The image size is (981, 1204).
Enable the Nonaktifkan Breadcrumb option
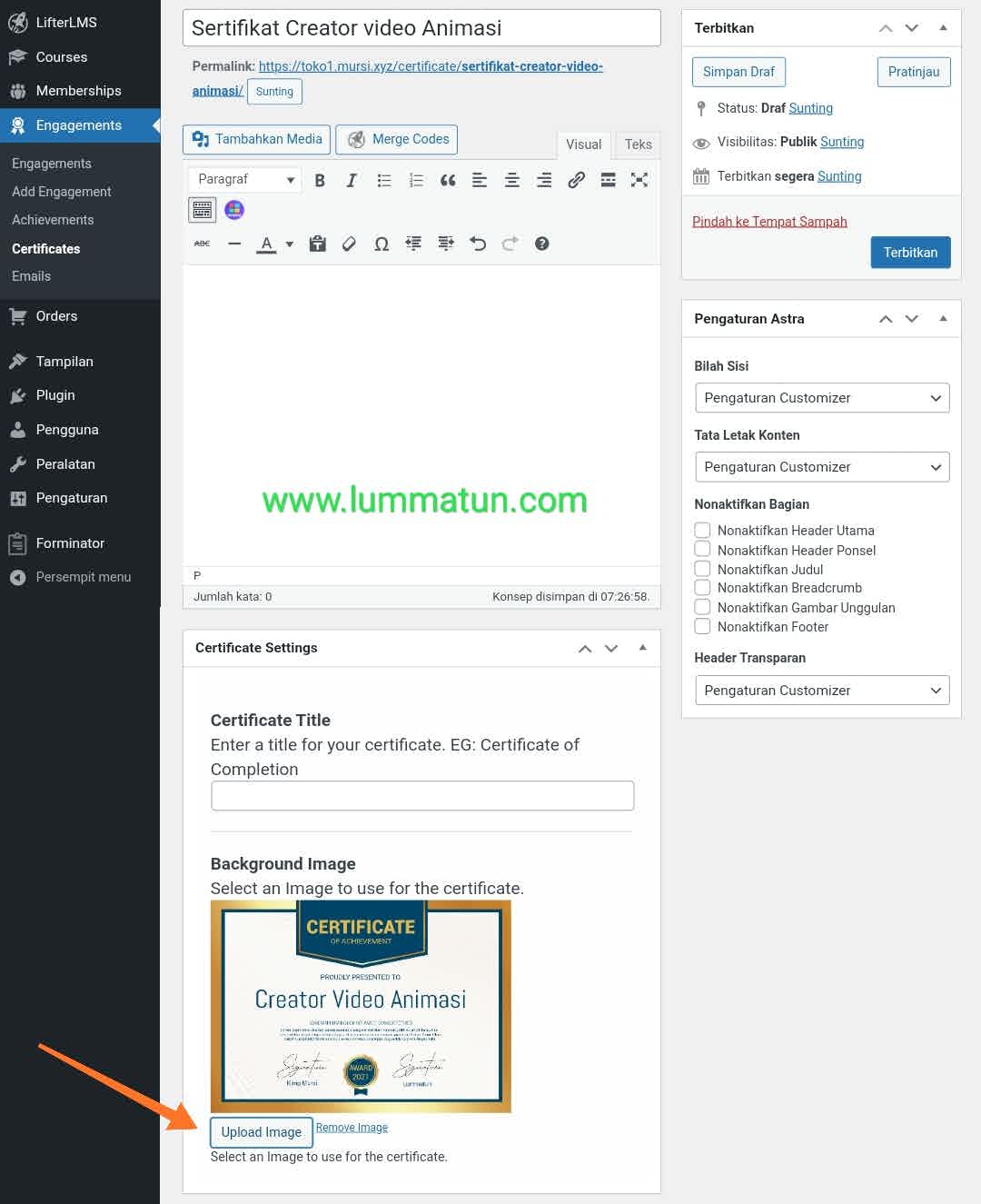pyautogui.click(x=702, y=587)
